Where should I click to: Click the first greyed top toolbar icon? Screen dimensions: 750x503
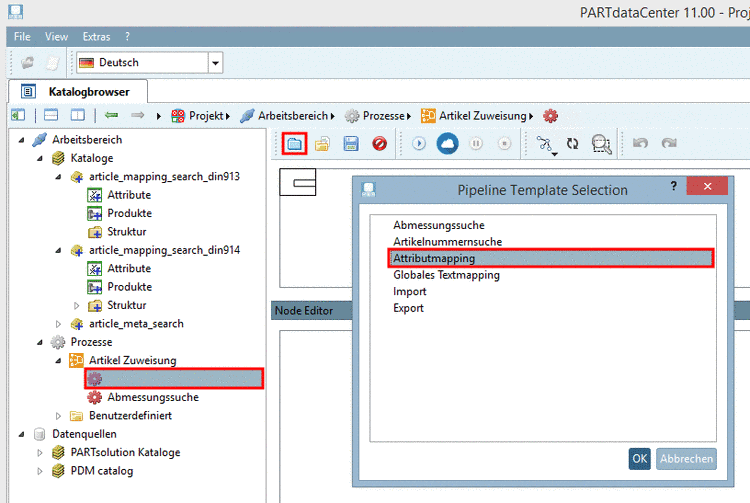tap(27, 63)
